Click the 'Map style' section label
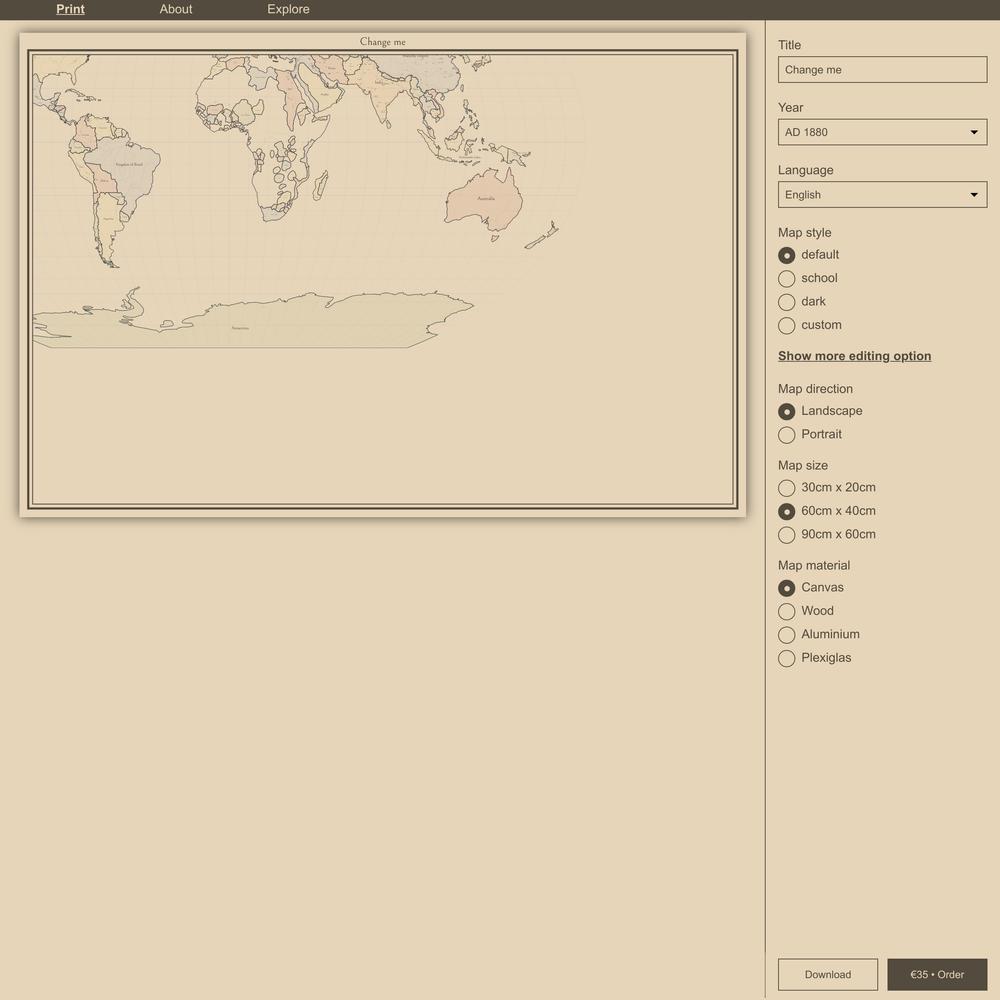This screenshot has width=1000, height=1000. pyautogui.click(x=804, y=233)
